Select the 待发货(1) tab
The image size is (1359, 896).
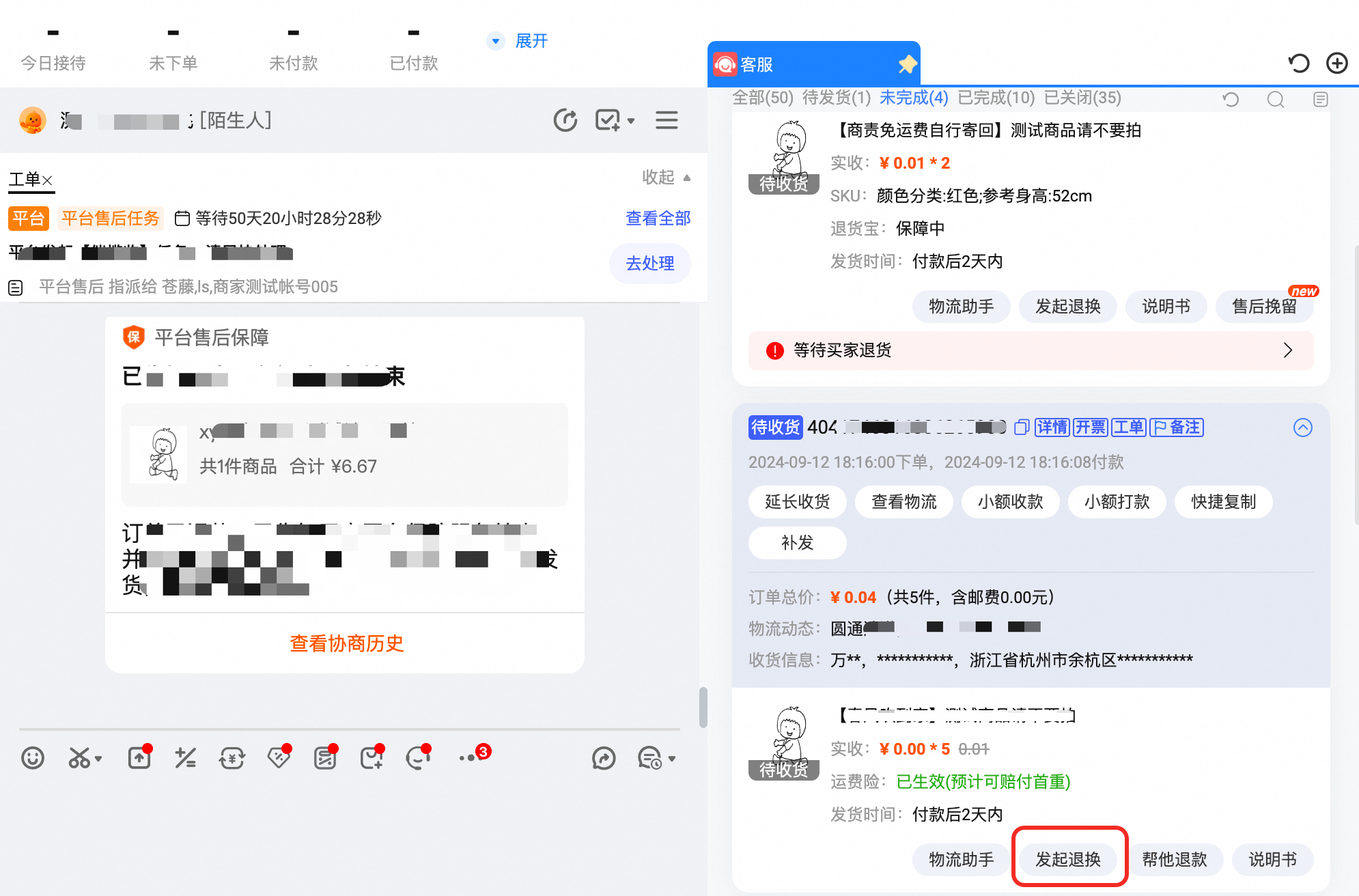pyautogui.click(x=836, y=98)
